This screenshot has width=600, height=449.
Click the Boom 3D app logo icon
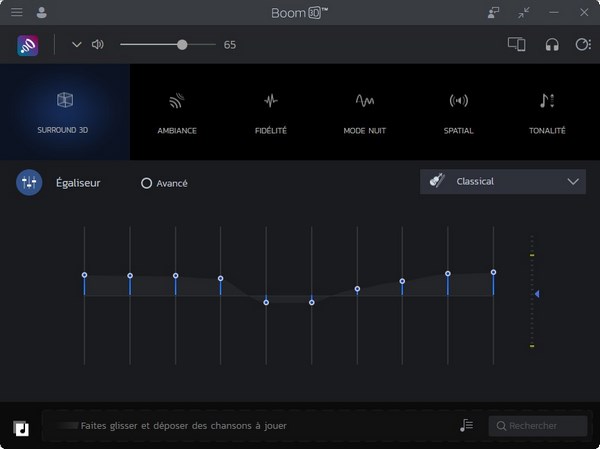(x=28, y=45)
